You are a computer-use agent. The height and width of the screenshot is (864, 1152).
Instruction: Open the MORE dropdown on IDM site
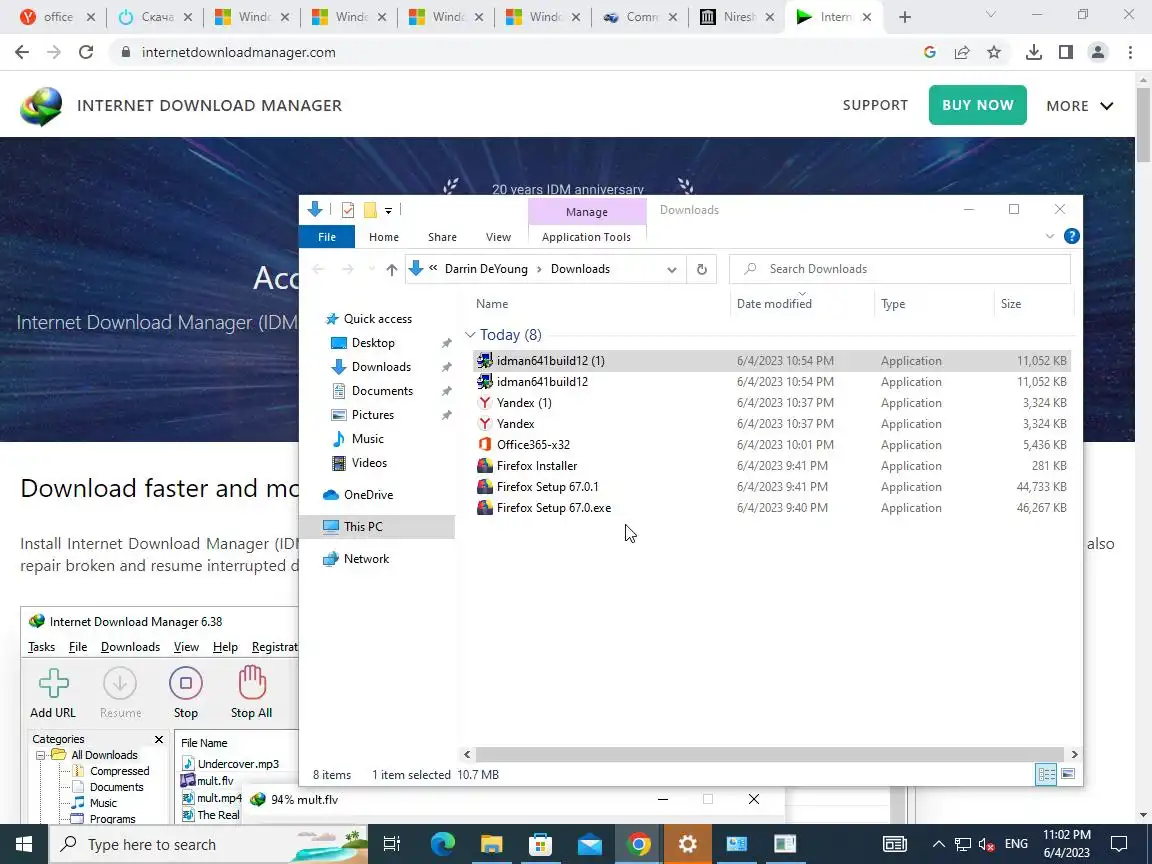(1080, 106)
